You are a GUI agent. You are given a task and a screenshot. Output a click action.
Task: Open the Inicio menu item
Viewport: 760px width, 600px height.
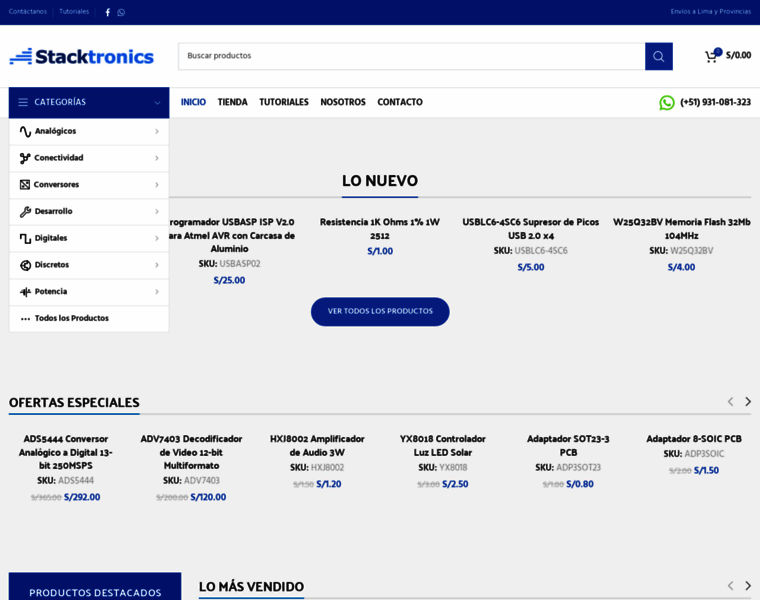pos(193,102)
